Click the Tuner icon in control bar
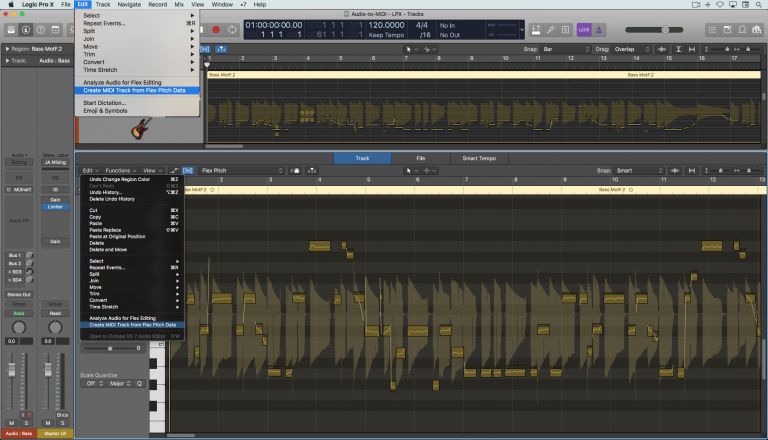This screenshot has width=768, height=440. pos(551,30)
